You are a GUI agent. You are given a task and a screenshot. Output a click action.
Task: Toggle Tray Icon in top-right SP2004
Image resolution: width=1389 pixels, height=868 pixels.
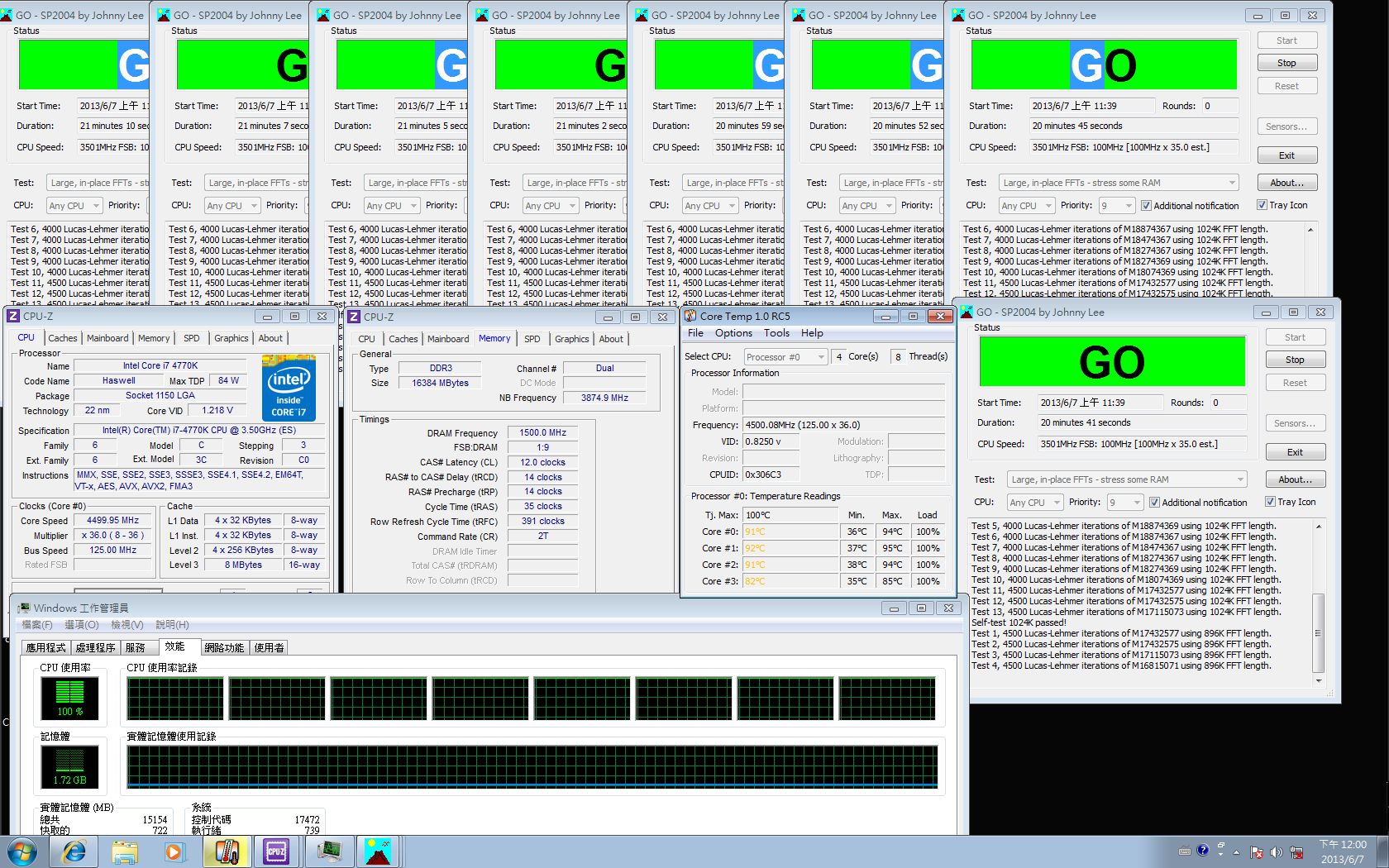coord(1262,205)
